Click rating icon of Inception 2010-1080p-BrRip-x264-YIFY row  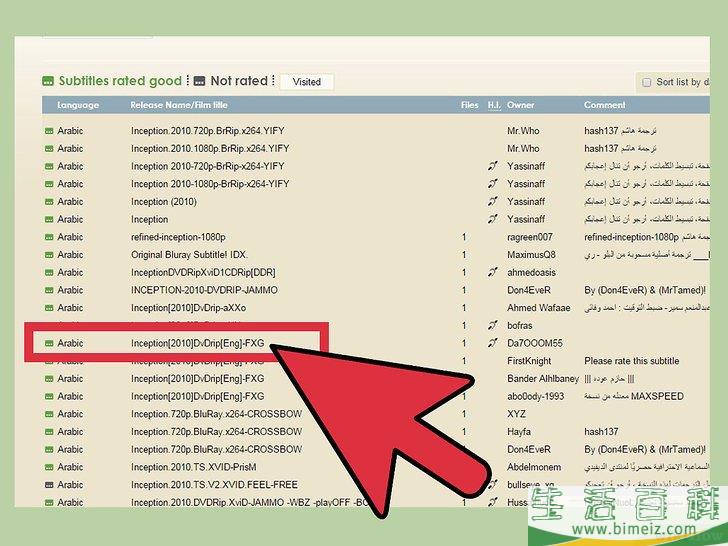coord(49,184)
